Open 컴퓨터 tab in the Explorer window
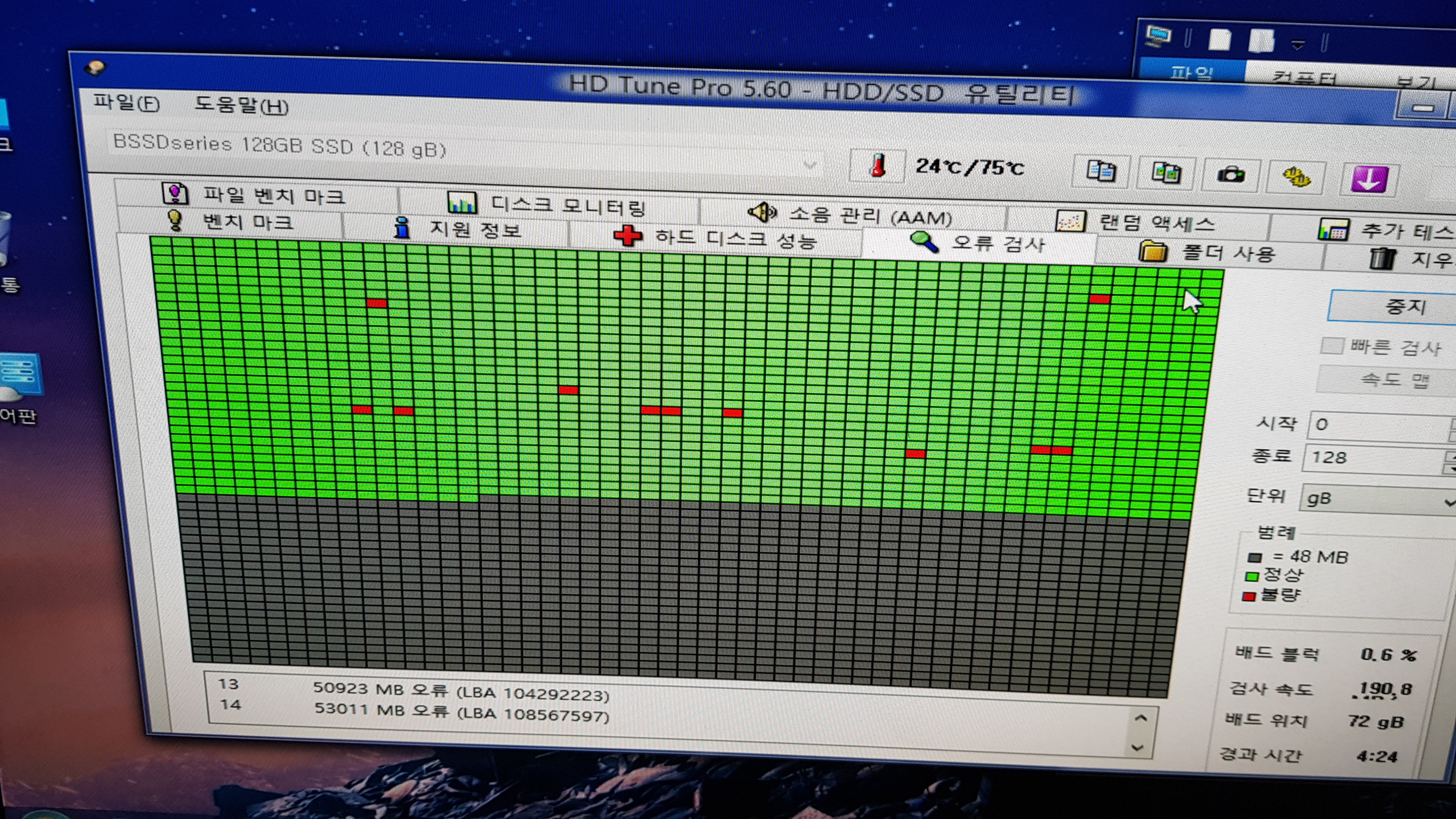The width and height of the screenshot is (1456, 819). click(x=1304, y=78)
